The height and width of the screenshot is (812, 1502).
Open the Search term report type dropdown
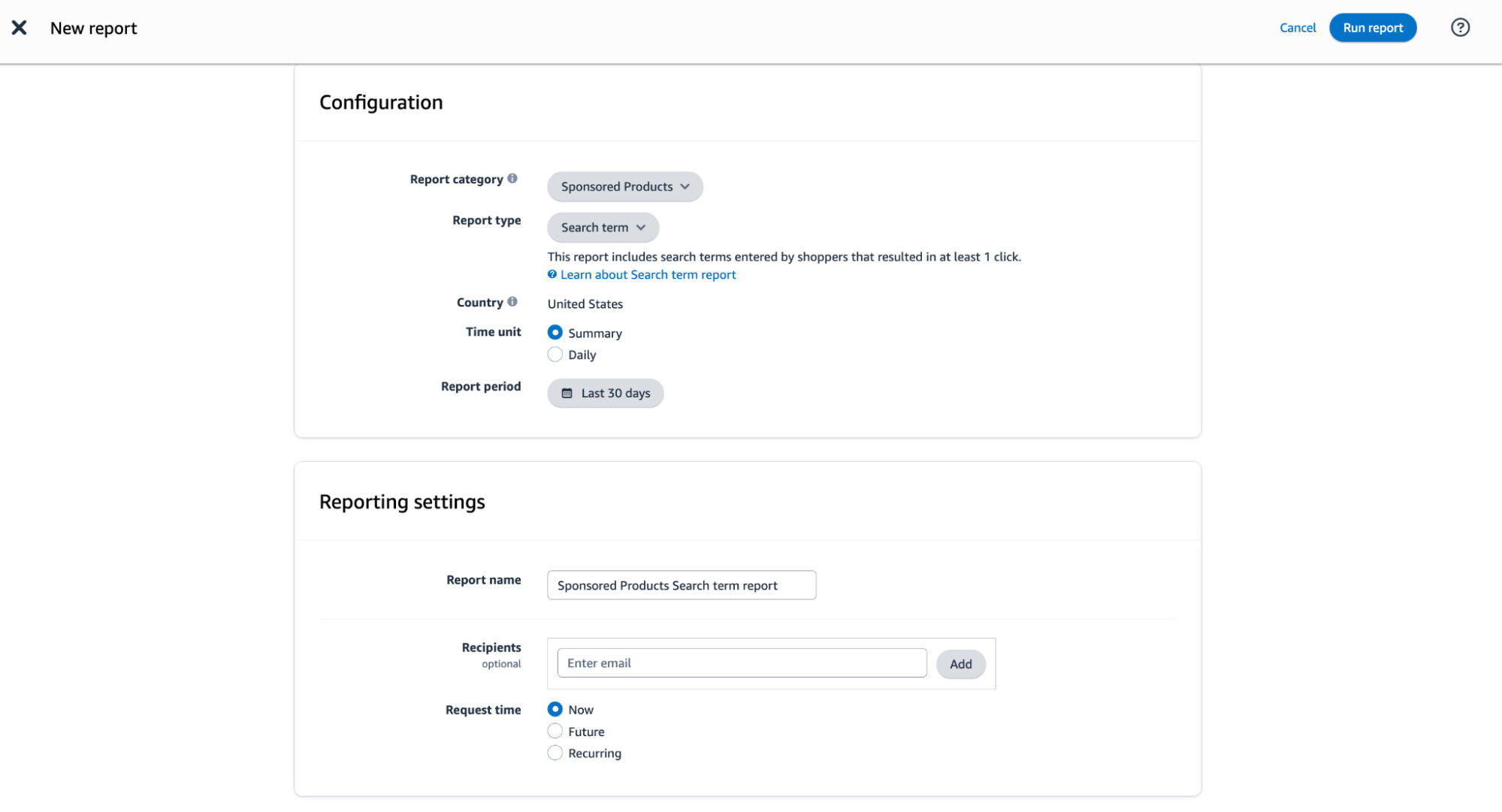pos(603,228)
